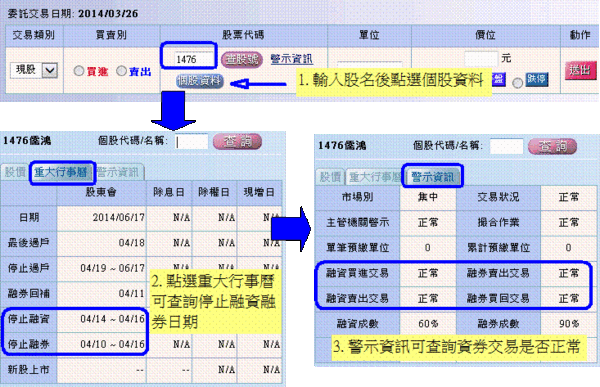This screenshot has height=387, width=600.
Task: Open the 現股 transaction type dropdown
Action: point(34,70)
